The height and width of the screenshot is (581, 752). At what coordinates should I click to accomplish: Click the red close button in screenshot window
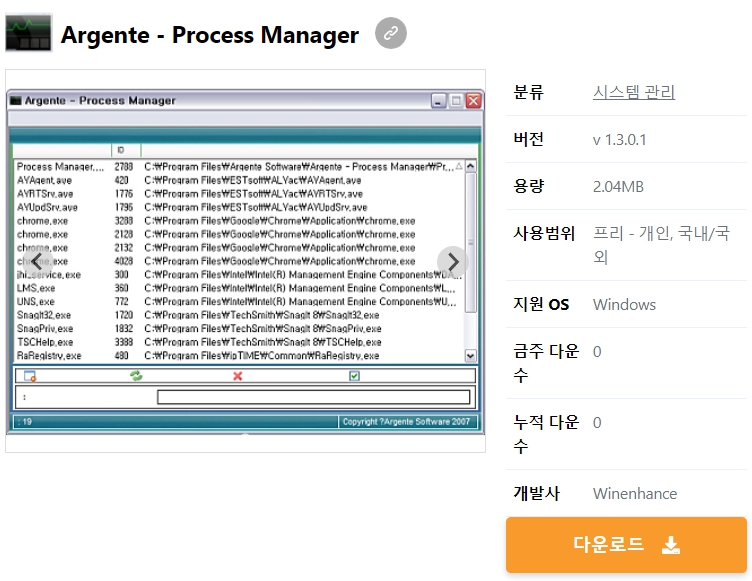[473, 101]
